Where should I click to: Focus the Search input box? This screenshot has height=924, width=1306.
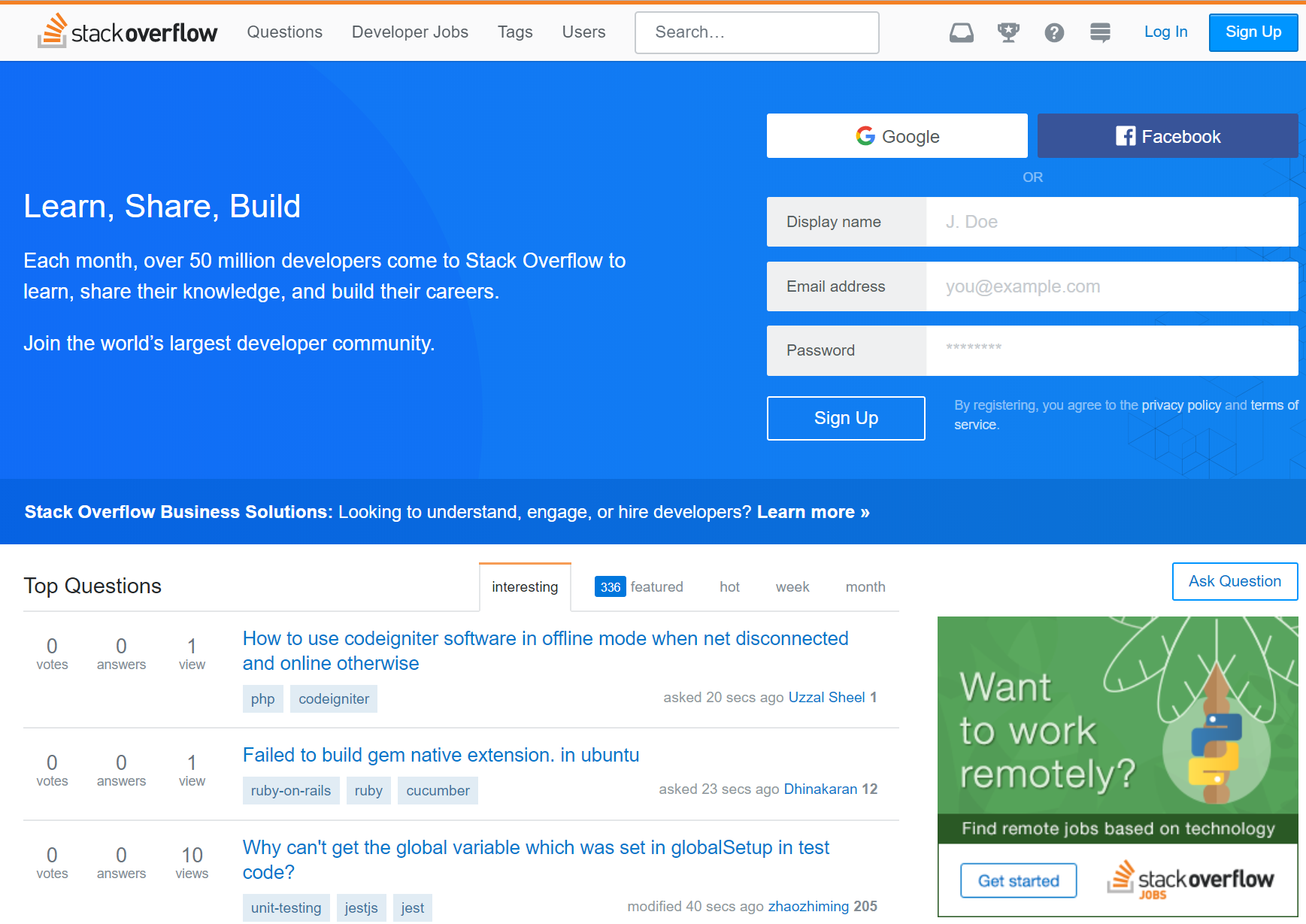(x=756, y=32)
